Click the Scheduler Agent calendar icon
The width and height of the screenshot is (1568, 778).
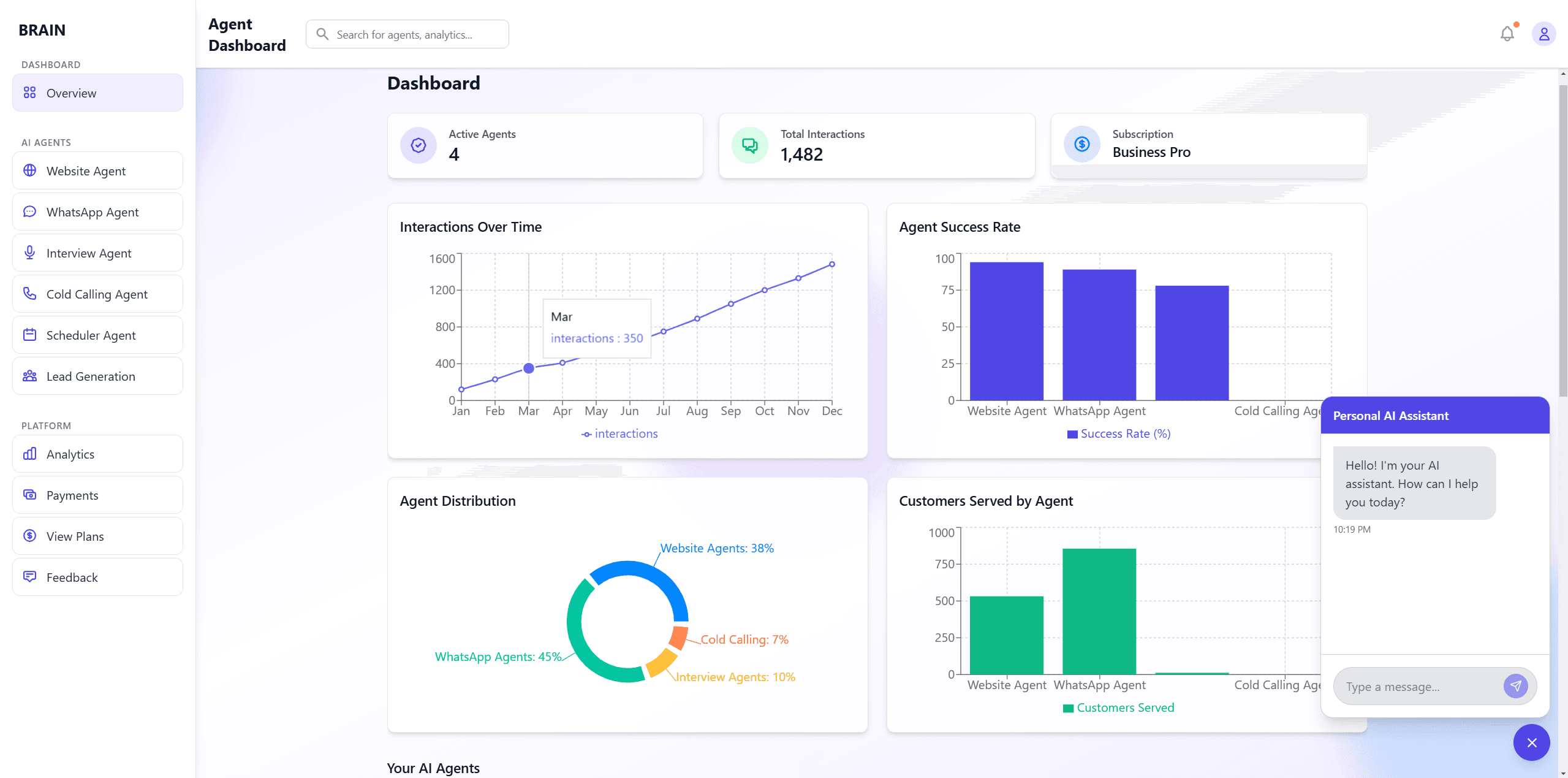29,335
